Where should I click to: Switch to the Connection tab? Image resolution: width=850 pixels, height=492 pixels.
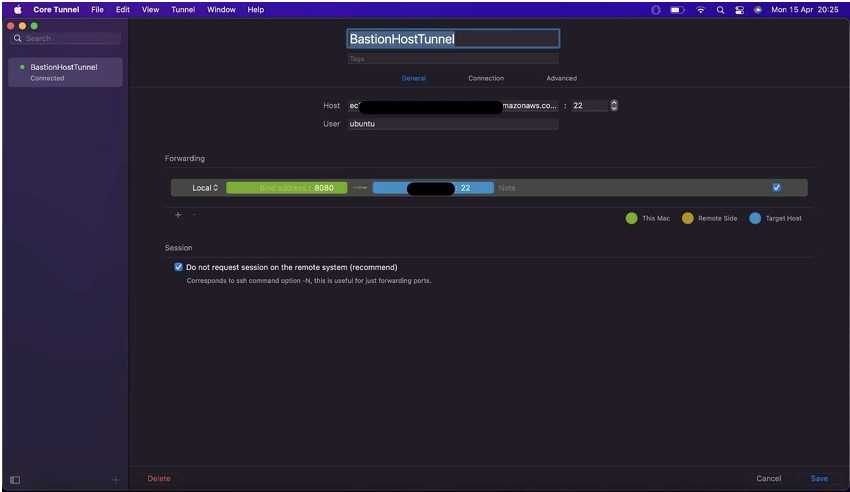(486, 78)
